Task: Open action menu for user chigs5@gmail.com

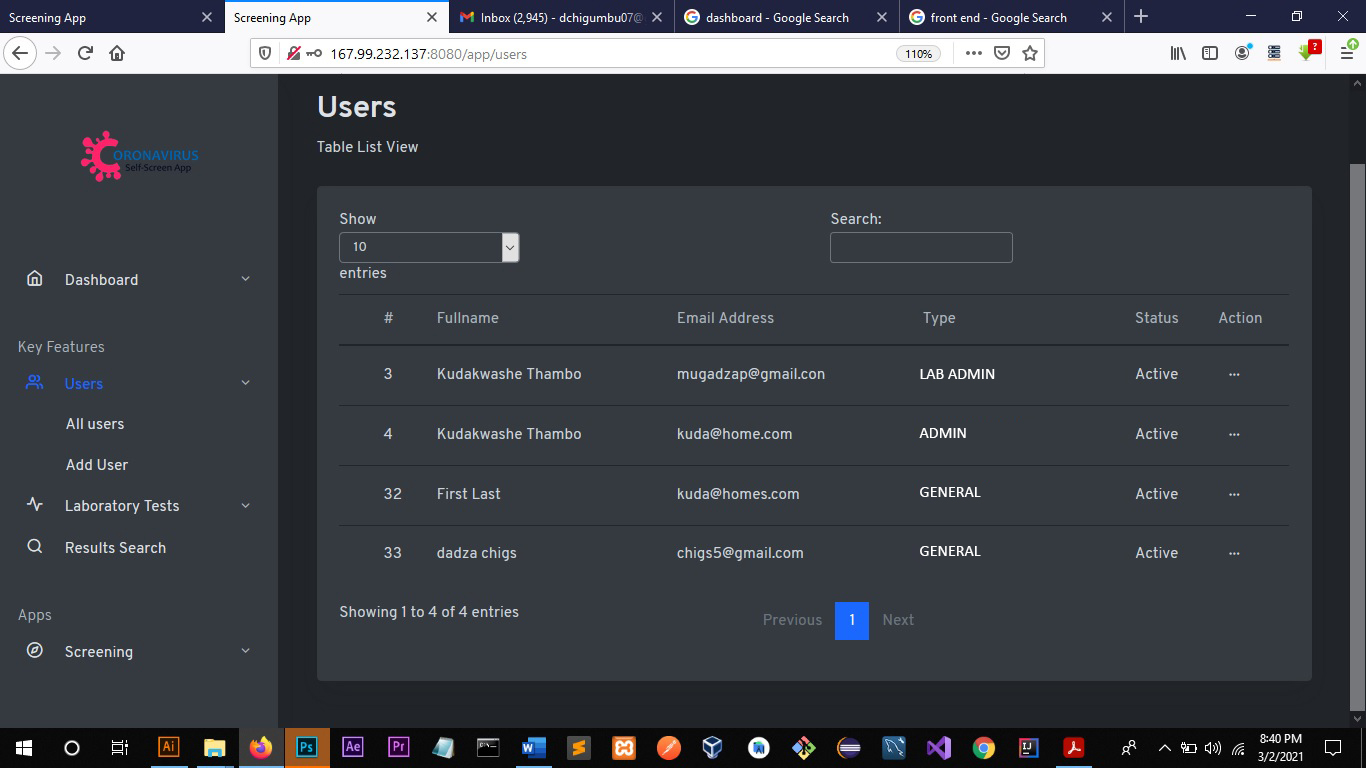Action: tap(1234, 553)
